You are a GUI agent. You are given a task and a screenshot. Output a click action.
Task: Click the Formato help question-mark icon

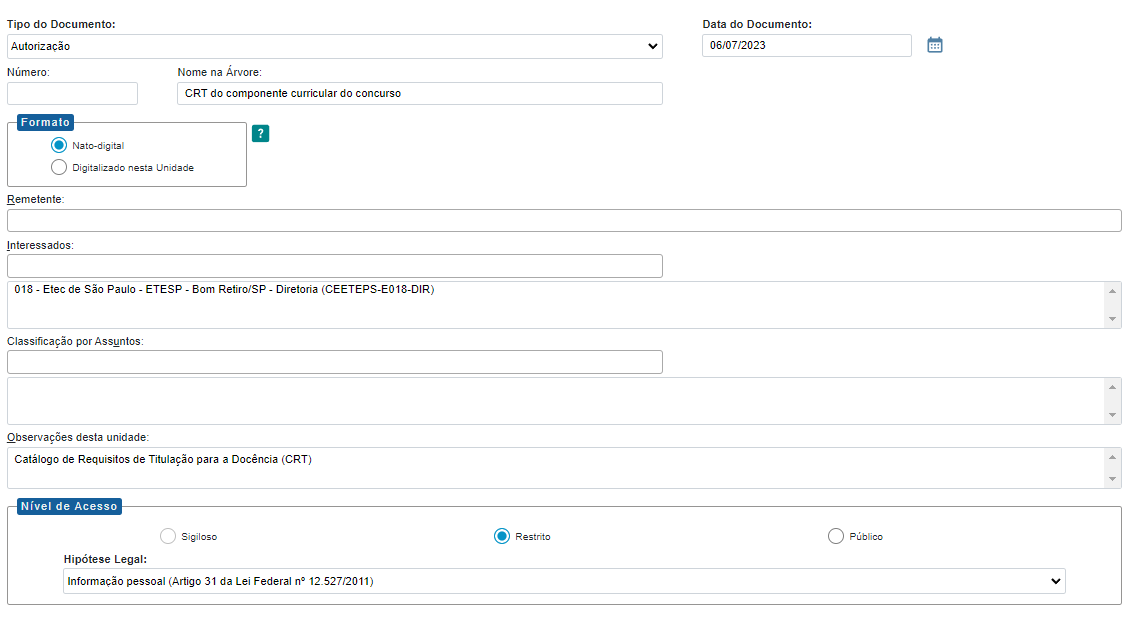point(260,134)
